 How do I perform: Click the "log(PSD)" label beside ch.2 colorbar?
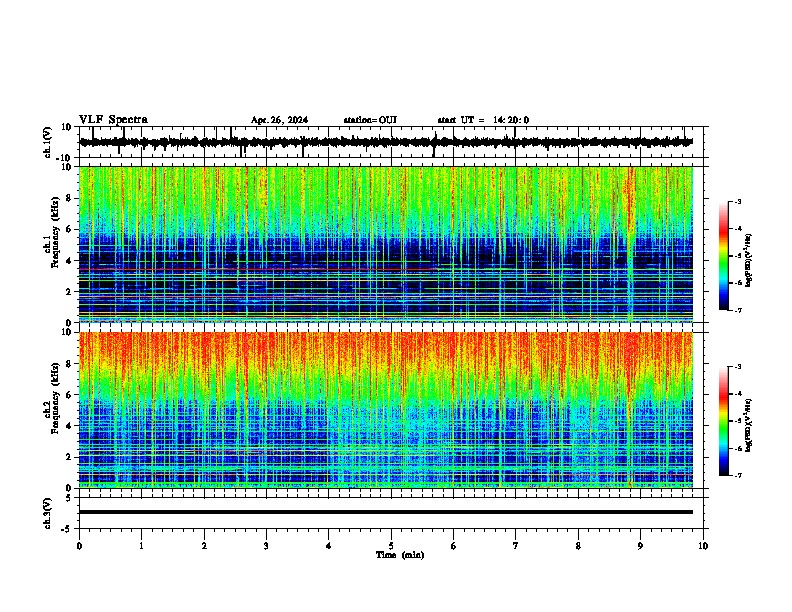pos(749,425)
